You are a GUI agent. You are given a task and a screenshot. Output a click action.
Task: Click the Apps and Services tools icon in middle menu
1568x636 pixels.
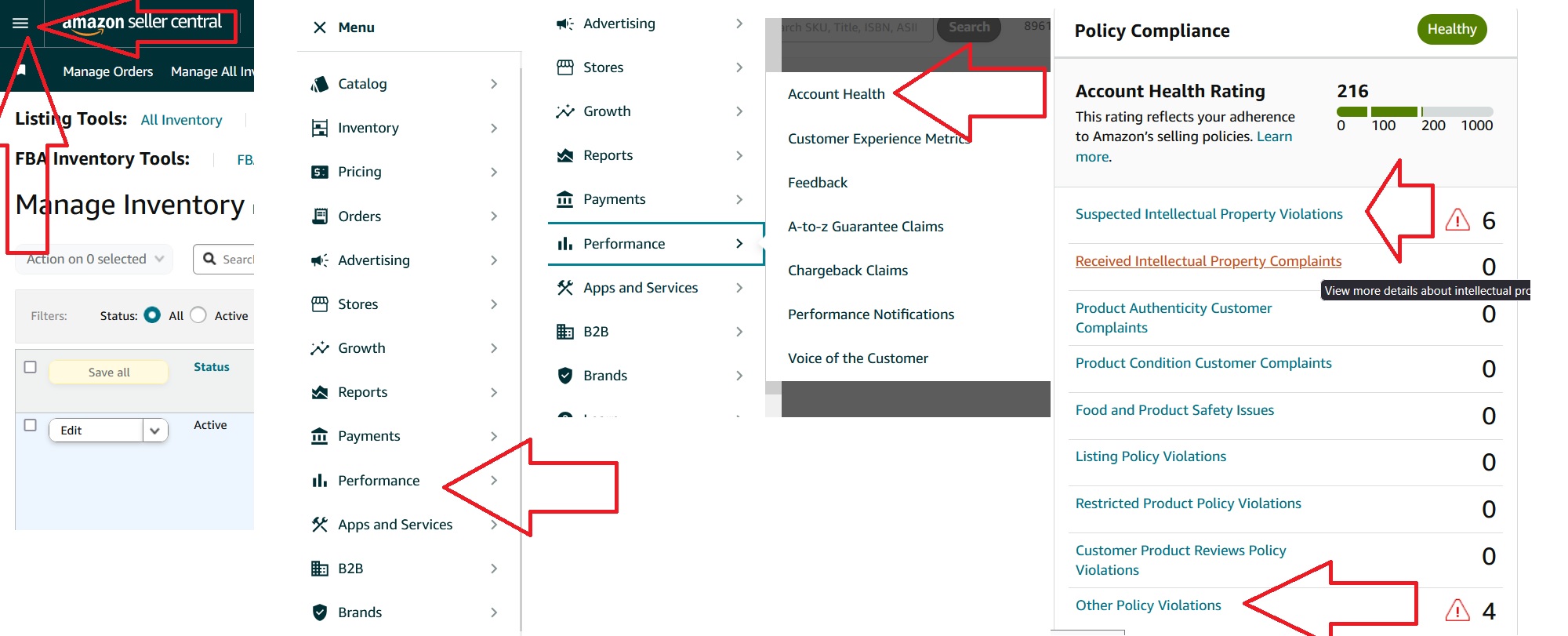coord(564,288)
